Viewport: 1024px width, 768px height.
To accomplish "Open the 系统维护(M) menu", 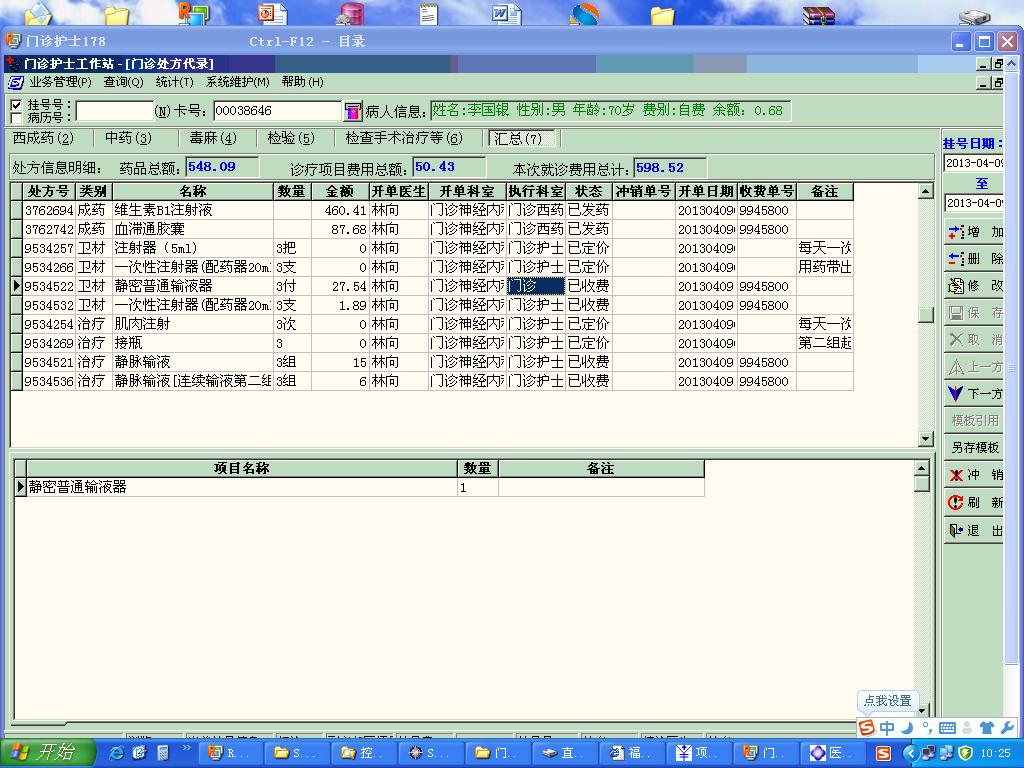I will click(238, 82).
